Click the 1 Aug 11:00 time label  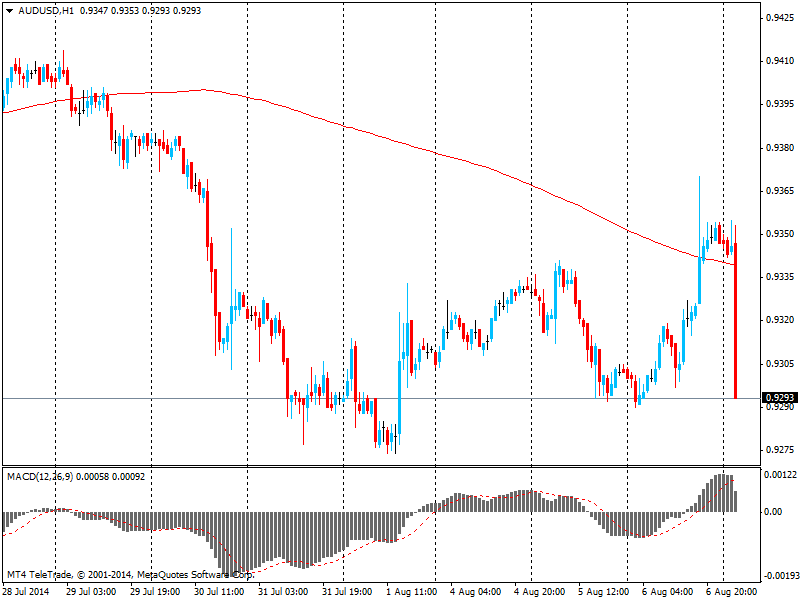(x=412, y=591)
